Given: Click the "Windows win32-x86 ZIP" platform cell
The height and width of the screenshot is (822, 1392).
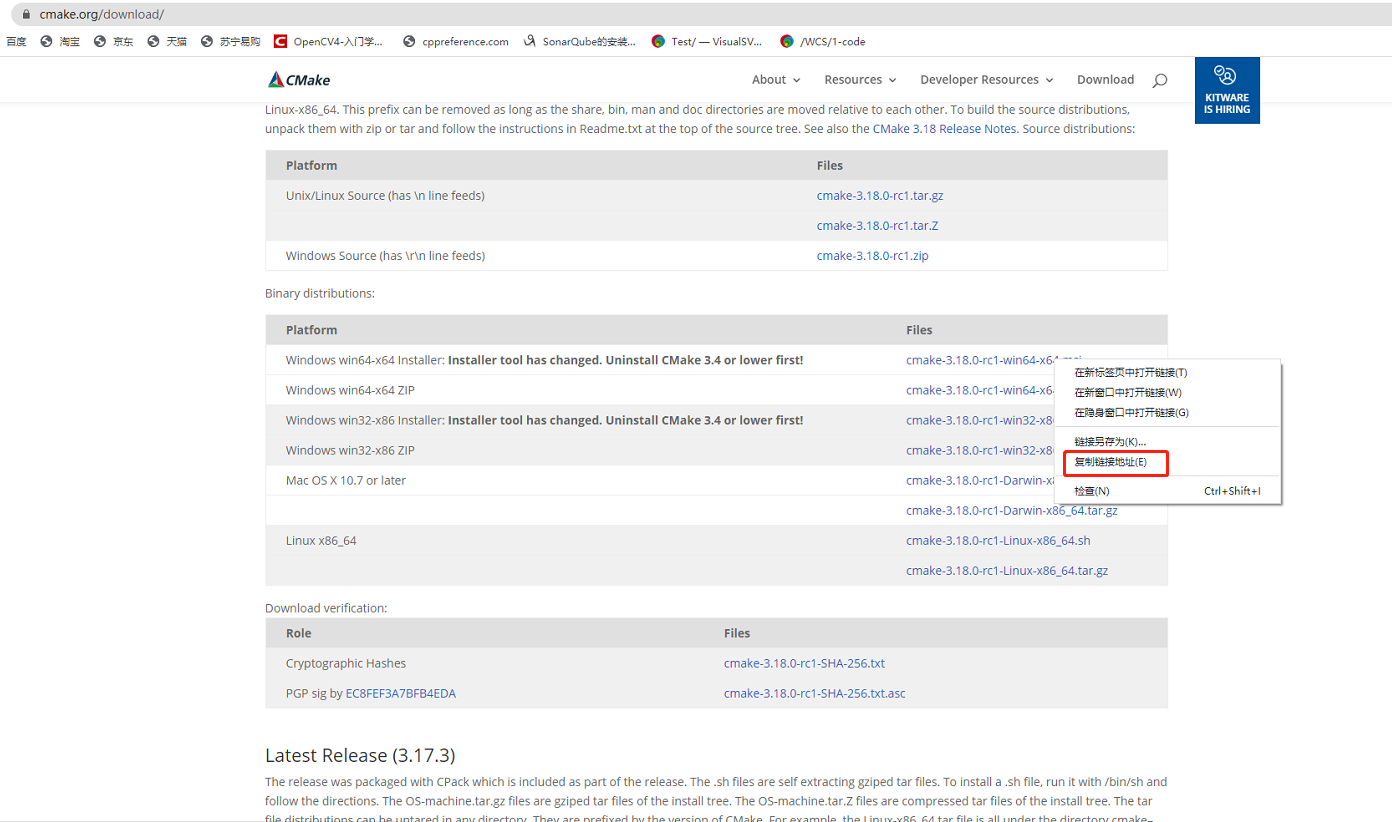Looking at the screenshot, I should (x=350, y=450).
